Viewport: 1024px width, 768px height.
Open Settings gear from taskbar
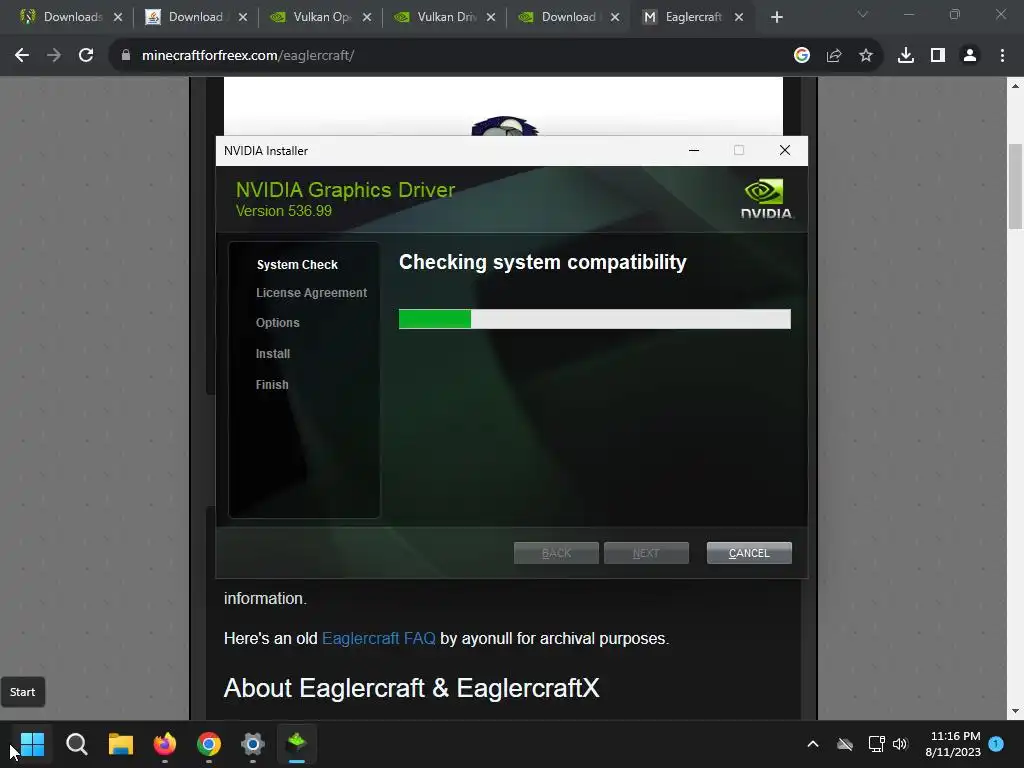click(x=253, y=744)
